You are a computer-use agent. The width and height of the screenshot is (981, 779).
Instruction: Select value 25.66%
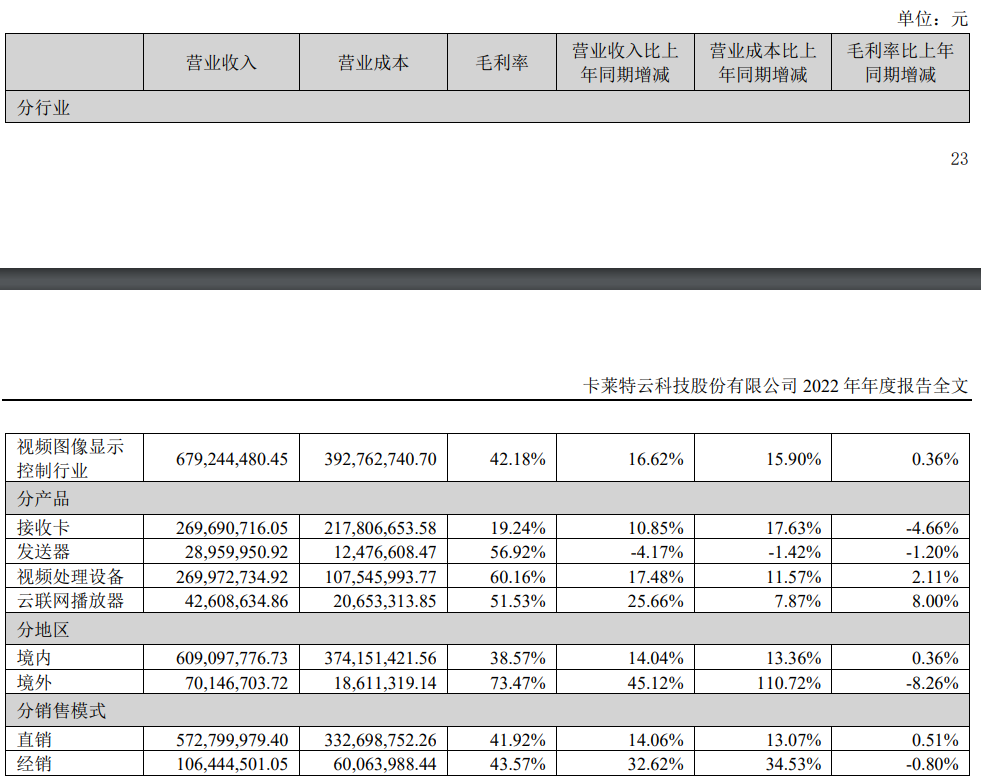656,601
